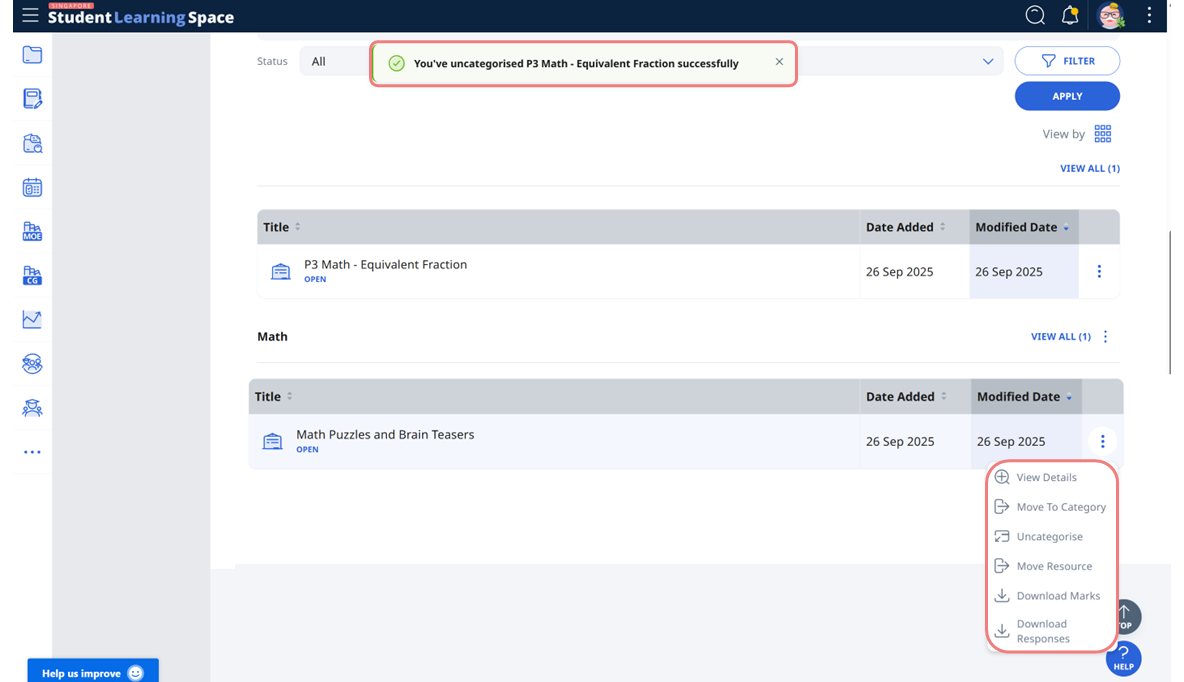Open Math Puzzles and Brain Teasers
Viewport: 1184px width, 682px height.
[385, 435]
